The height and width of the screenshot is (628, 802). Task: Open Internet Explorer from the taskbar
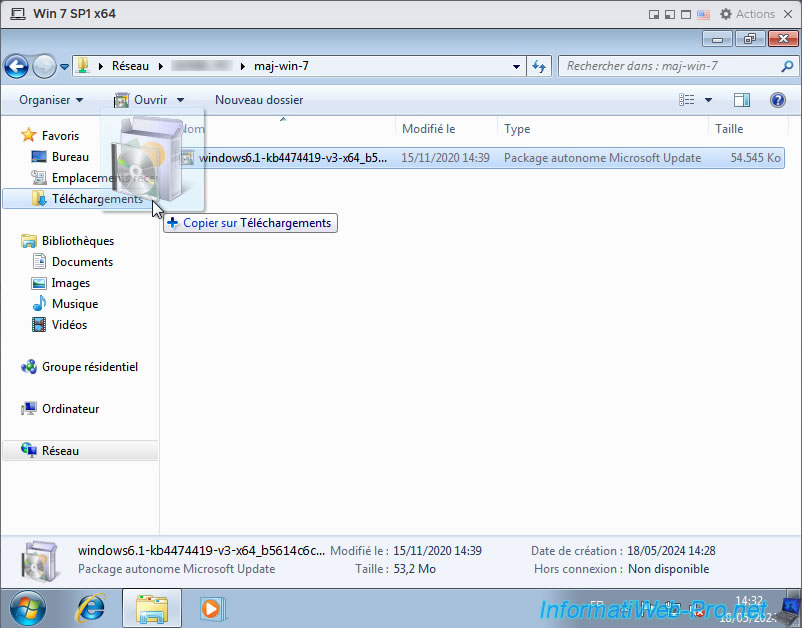[91, 607]
